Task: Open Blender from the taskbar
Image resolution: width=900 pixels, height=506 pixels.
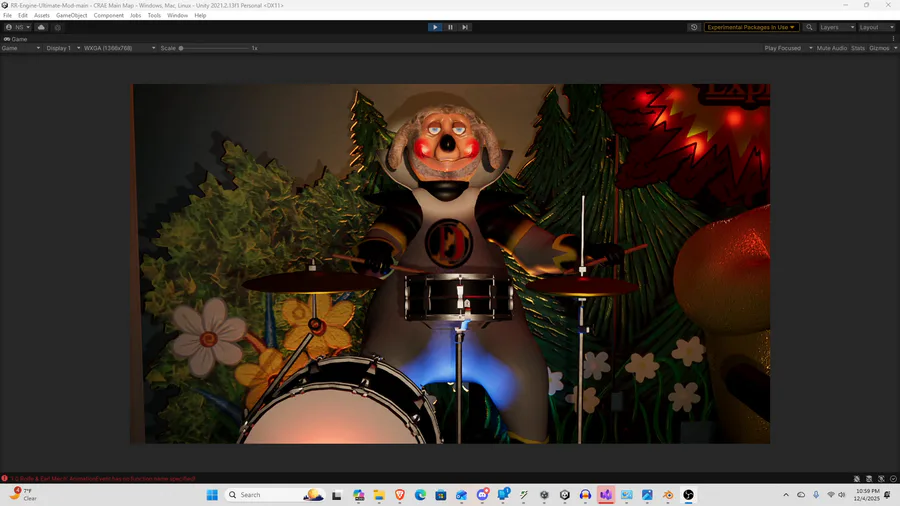Action: point(668,495)
